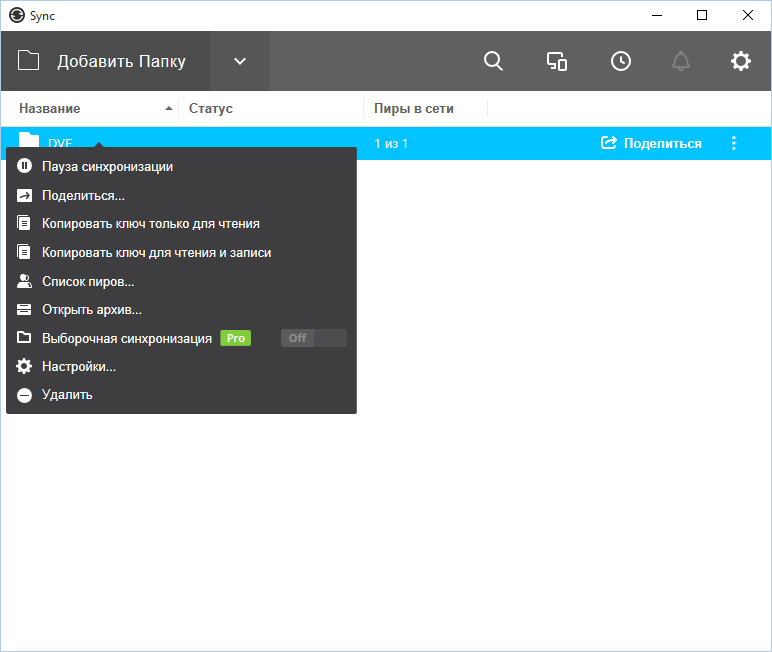772x652 pixels.
Task: Open Список пиров… from context menu
Action: click(x=88, y=282)
